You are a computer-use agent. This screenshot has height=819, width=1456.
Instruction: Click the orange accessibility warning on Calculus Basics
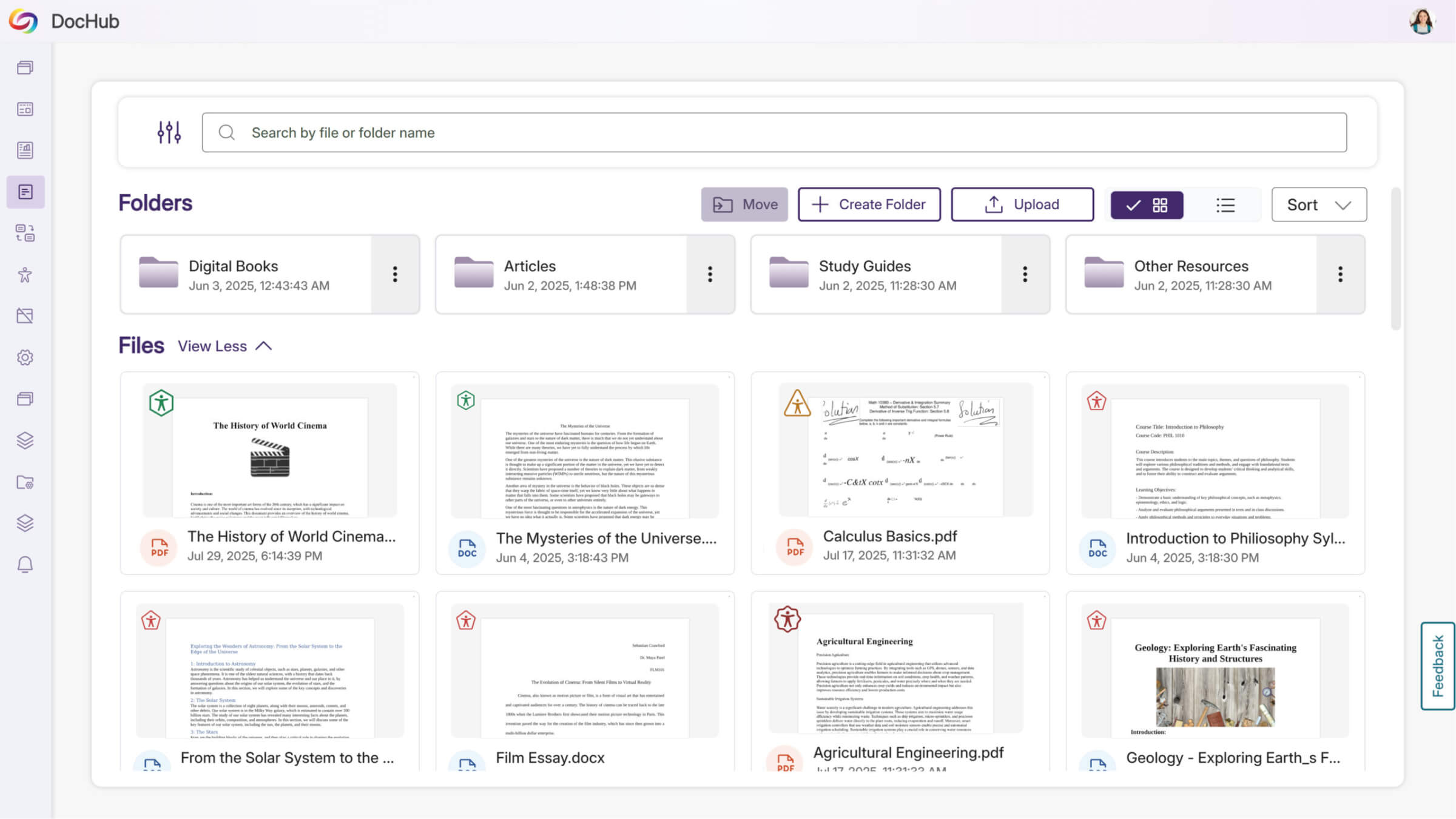pyautogui.click(x=797, y=403)
